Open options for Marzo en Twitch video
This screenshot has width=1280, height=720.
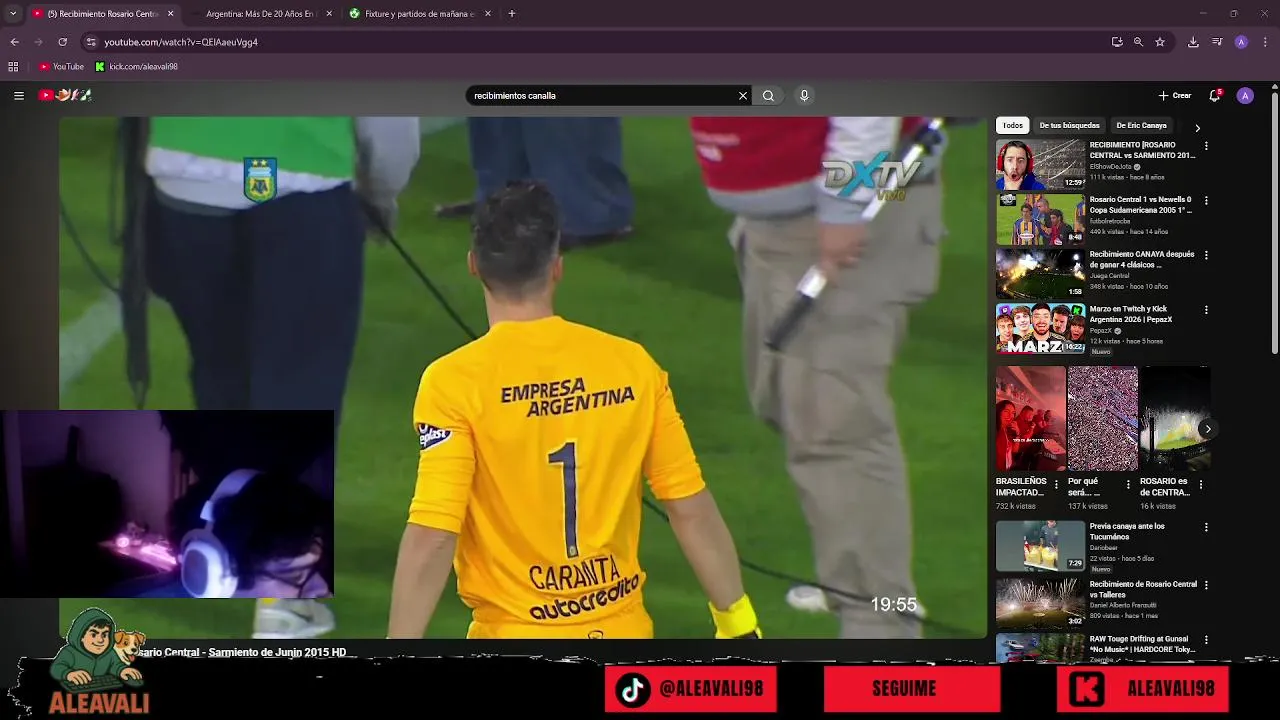[1206, 310]
